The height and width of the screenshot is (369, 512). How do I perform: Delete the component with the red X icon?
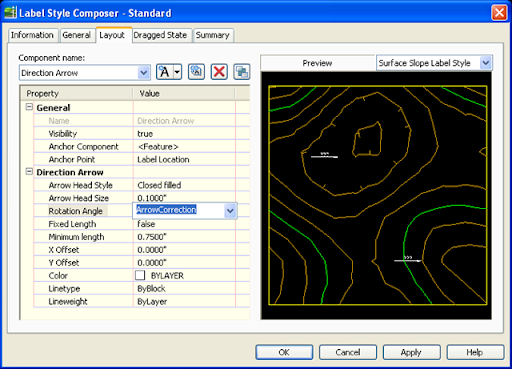tap(219, 72)
